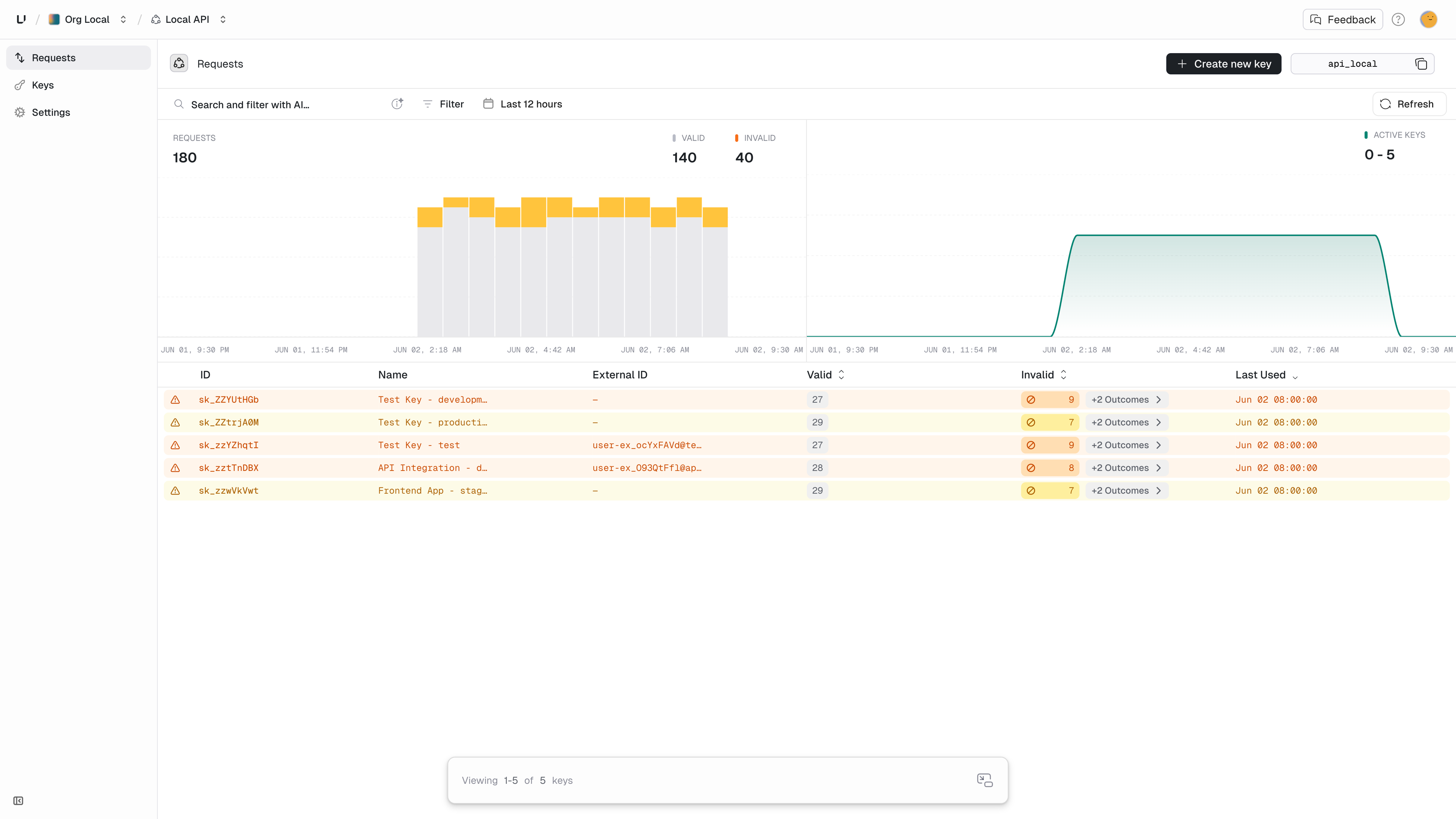Expand +2 Outcomes for sk_ZZYUtHGb
The width and height of the screenshot is (1456, 819).
click(1127, 400)
